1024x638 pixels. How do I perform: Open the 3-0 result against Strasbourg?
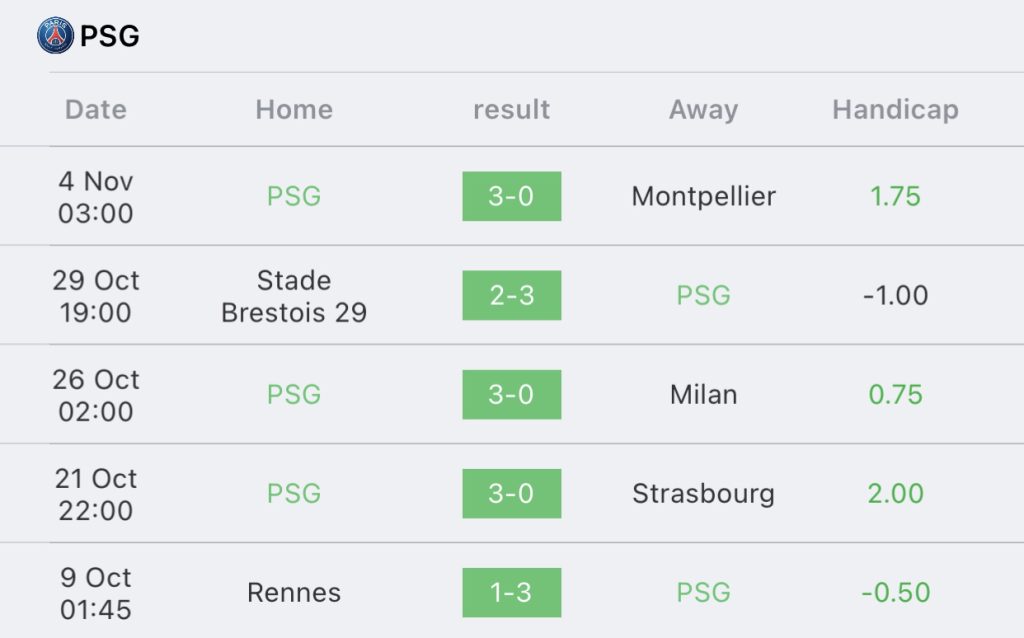click(x=511, y=493)
